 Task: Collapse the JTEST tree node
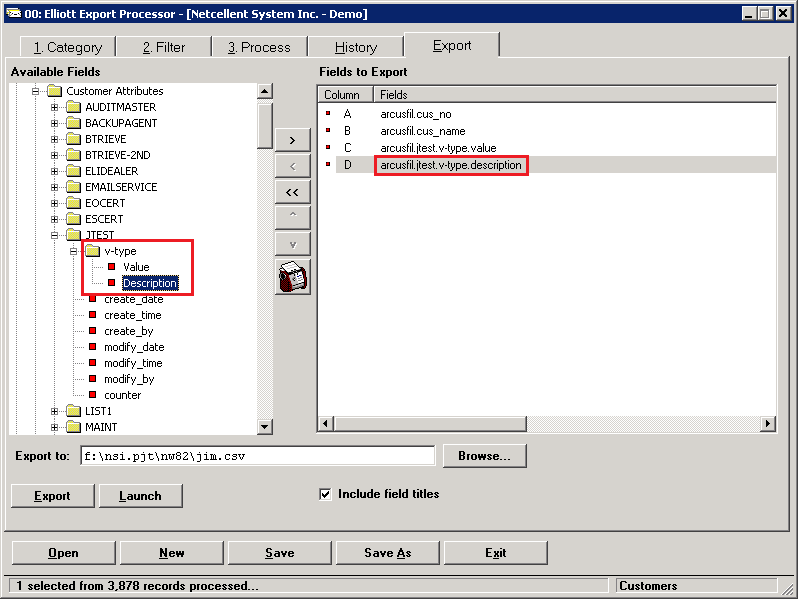[x=54, y=235]
